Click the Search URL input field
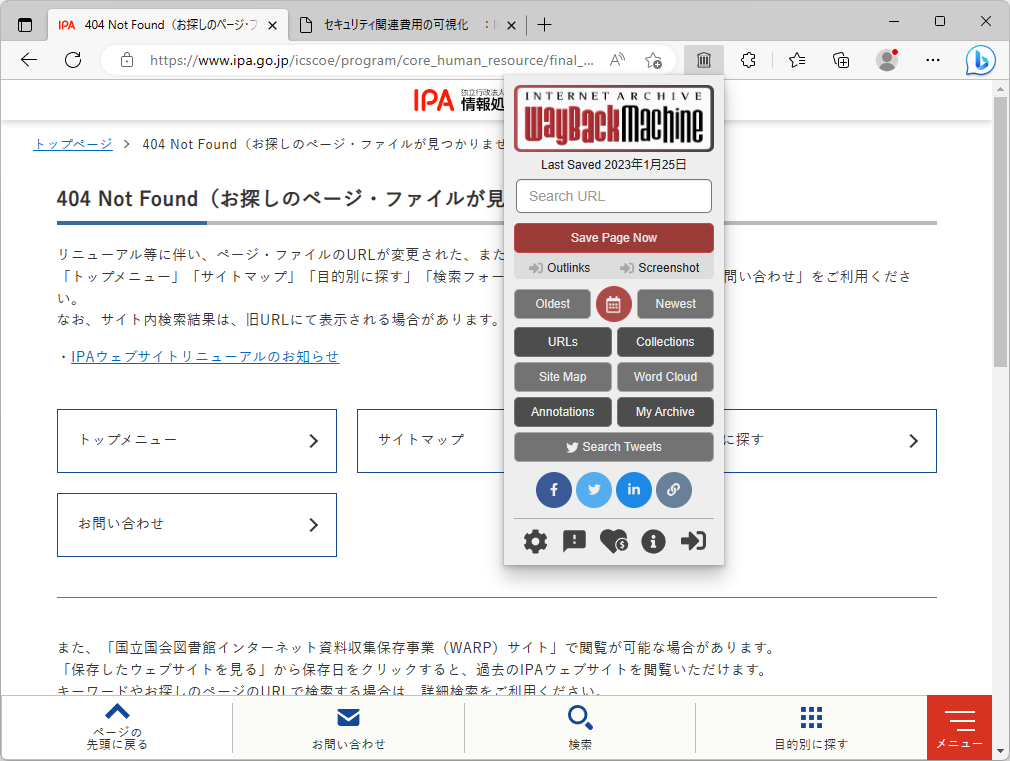The height and width of the screenshot is (761, 1010). (613, 196)
